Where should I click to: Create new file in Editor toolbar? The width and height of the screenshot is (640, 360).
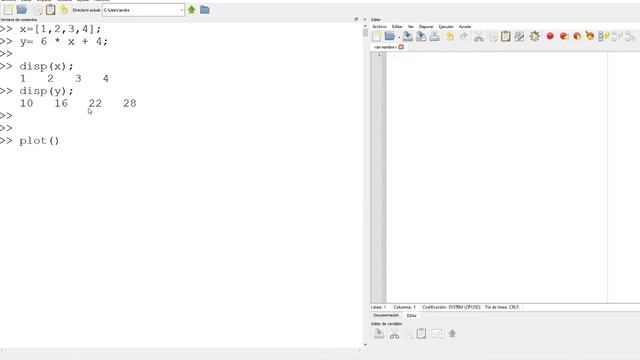(x=376, y=37)
